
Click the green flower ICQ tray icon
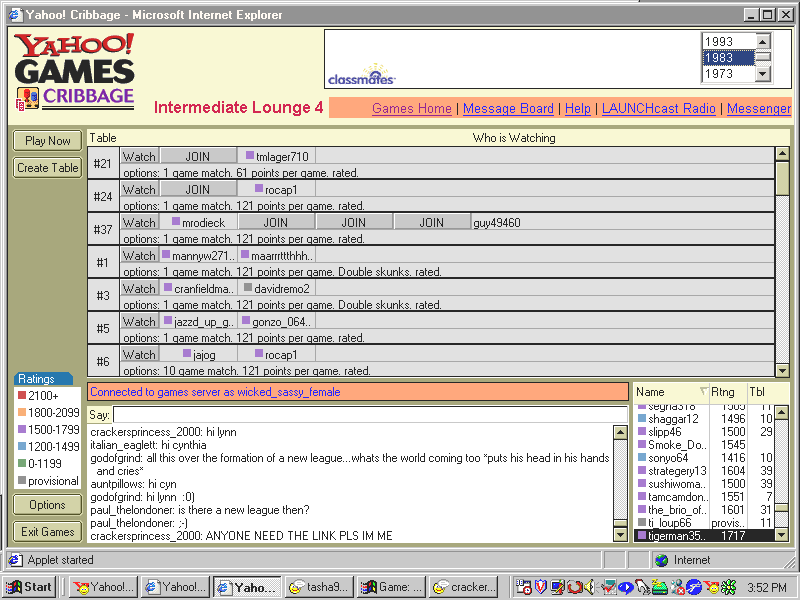coord(728,587)
